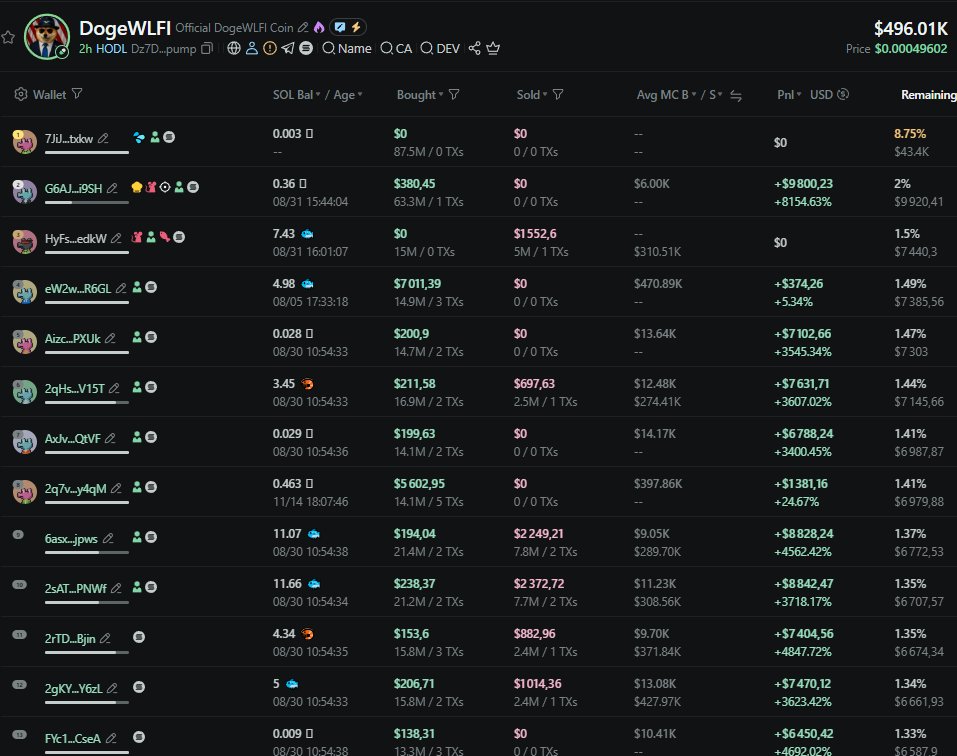
Task: Sort by Bought dropdown
Action: point(420,95)
